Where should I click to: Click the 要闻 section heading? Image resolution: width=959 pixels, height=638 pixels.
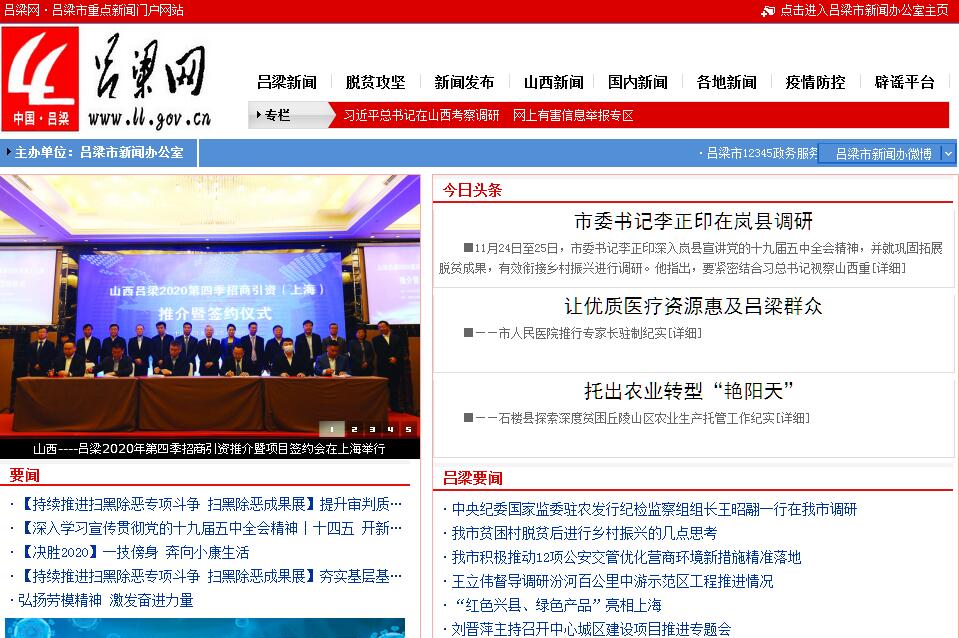coord(24,475)
